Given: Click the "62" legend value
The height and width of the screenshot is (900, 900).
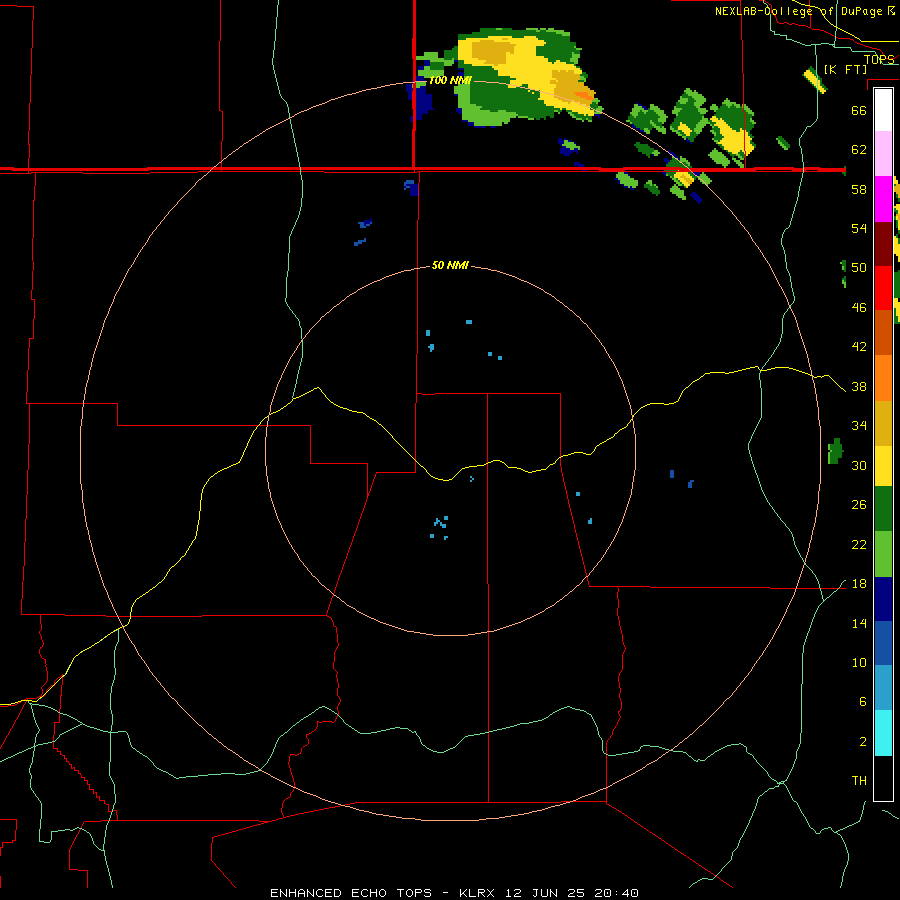Looking at the screenshot, I should [x=859, y=150].
